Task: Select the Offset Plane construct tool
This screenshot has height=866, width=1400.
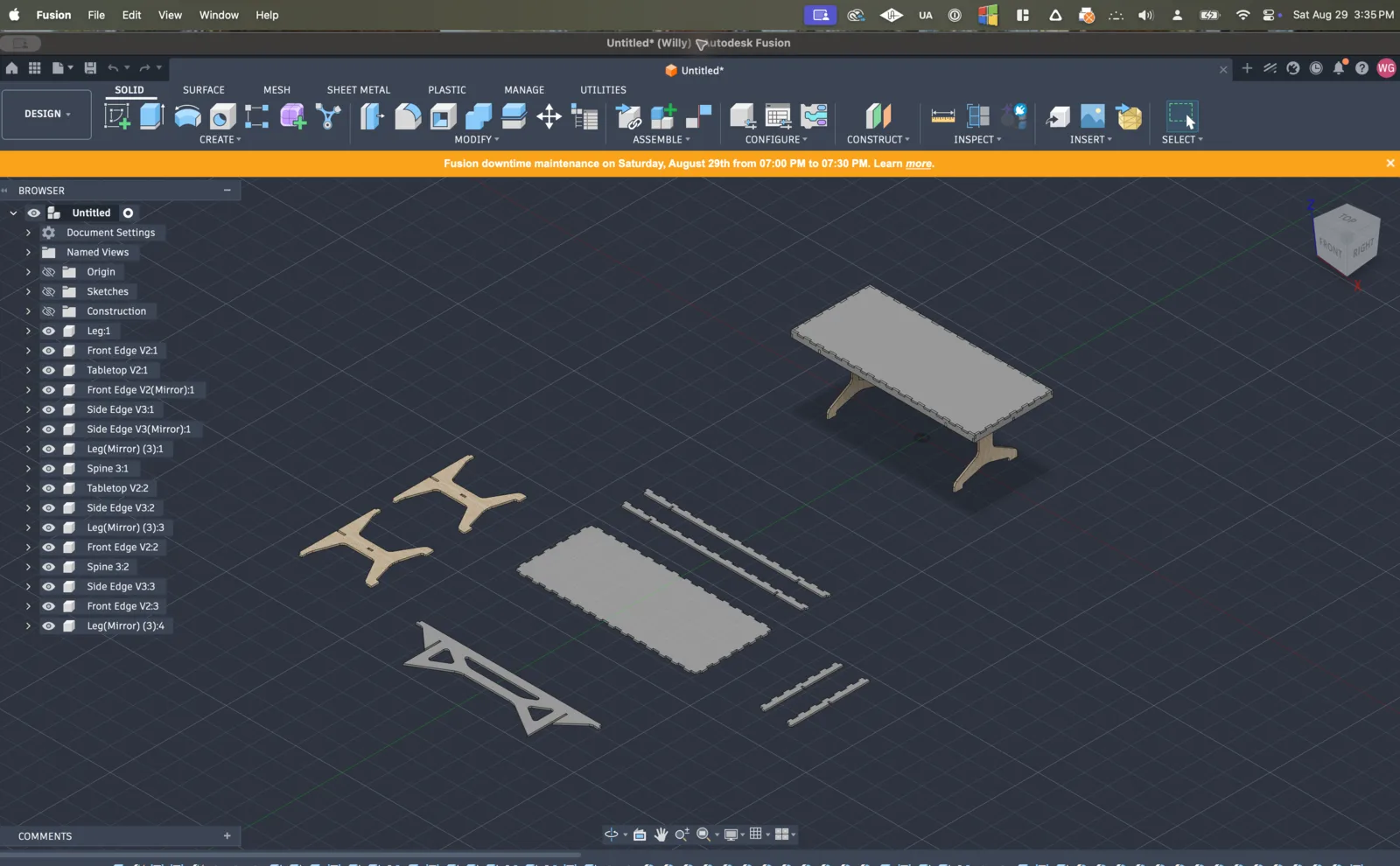Action: coord(878,116)
